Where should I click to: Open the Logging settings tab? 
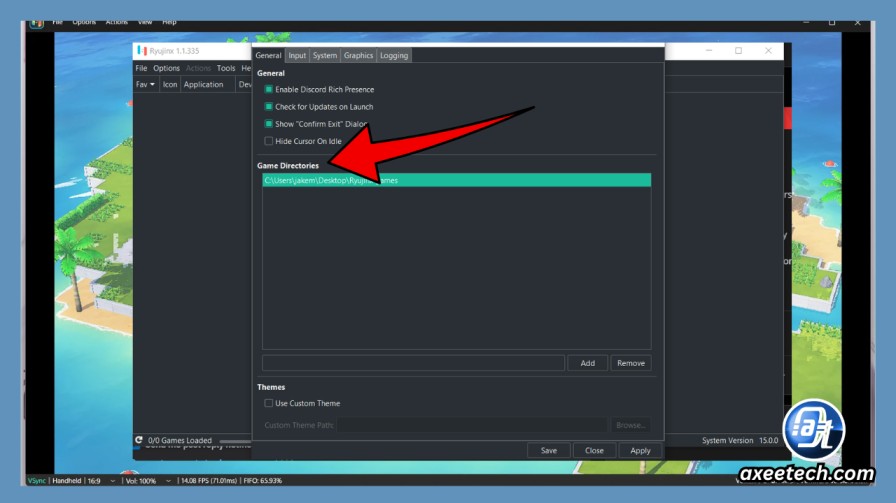click(394, 55)
